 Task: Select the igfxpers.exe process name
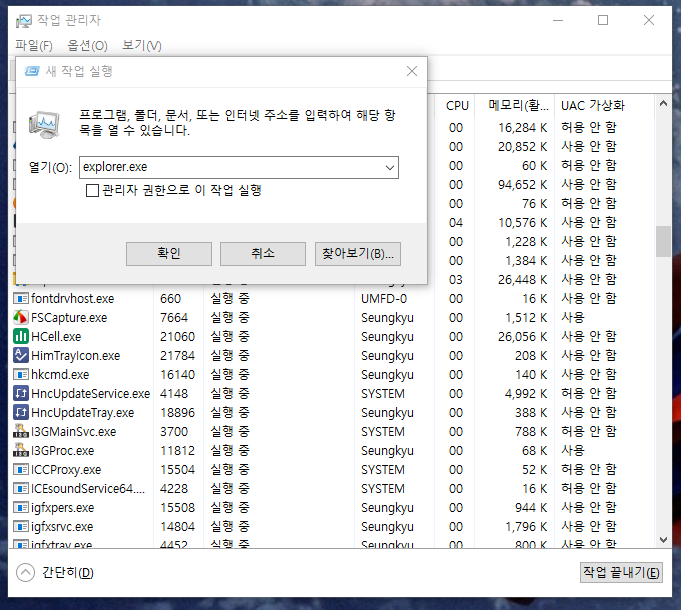[63, 508]
